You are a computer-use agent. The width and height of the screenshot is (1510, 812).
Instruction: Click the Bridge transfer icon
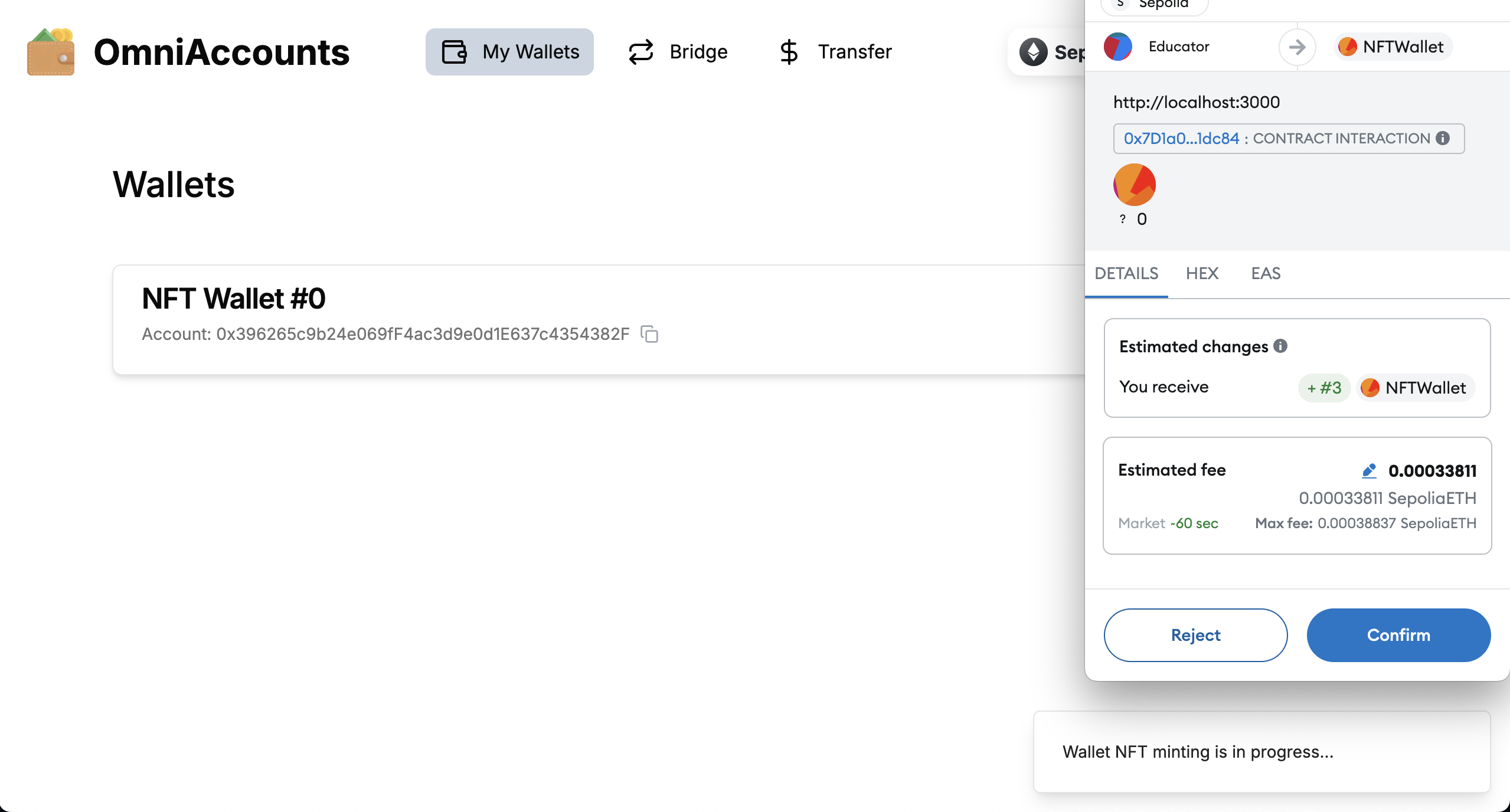[x=642, y=52]
